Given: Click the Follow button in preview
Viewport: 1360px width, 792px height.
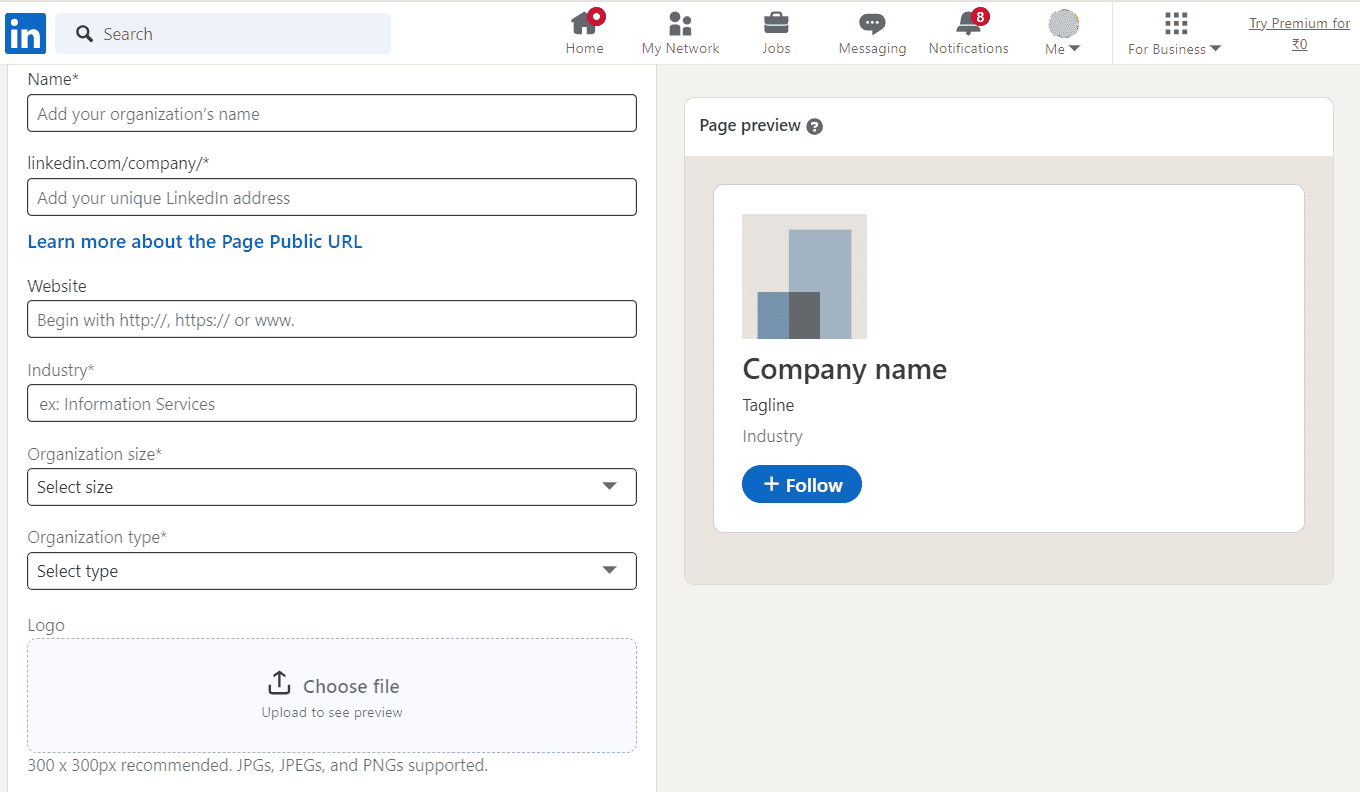Looking at the screenshot, I should (802, 485).
